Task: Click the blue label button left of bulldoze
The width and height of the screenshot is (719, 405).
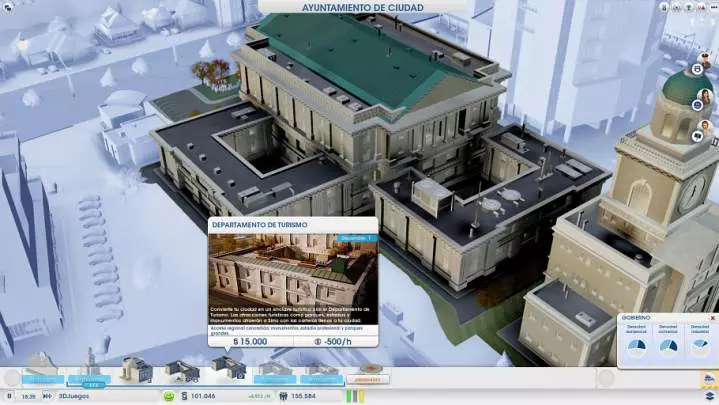Action: pyautogui.click(x=321, y=379)
